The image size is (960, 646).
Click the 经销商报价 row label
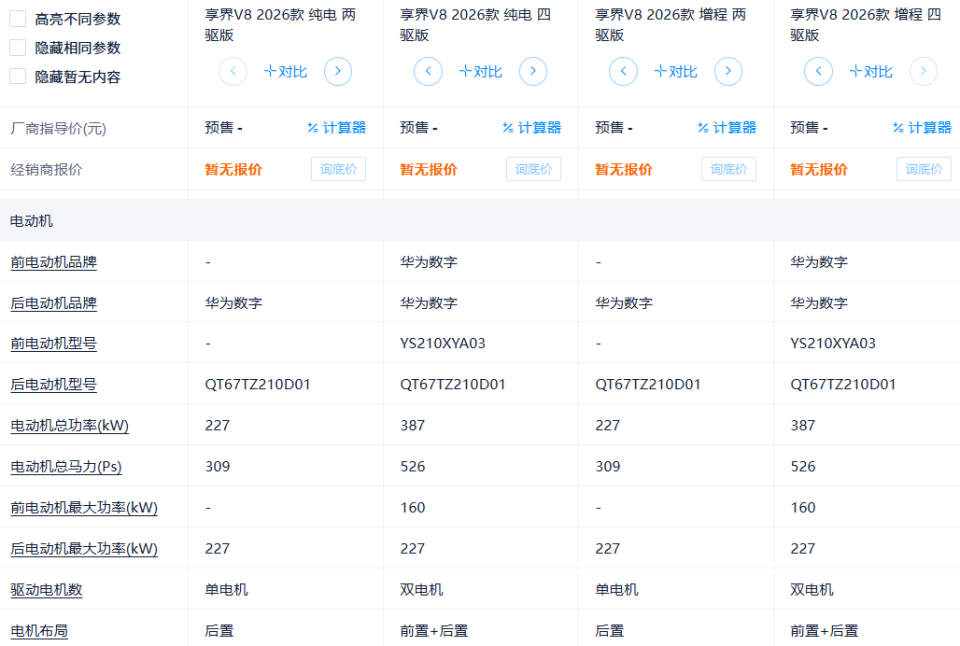(46, 170)
